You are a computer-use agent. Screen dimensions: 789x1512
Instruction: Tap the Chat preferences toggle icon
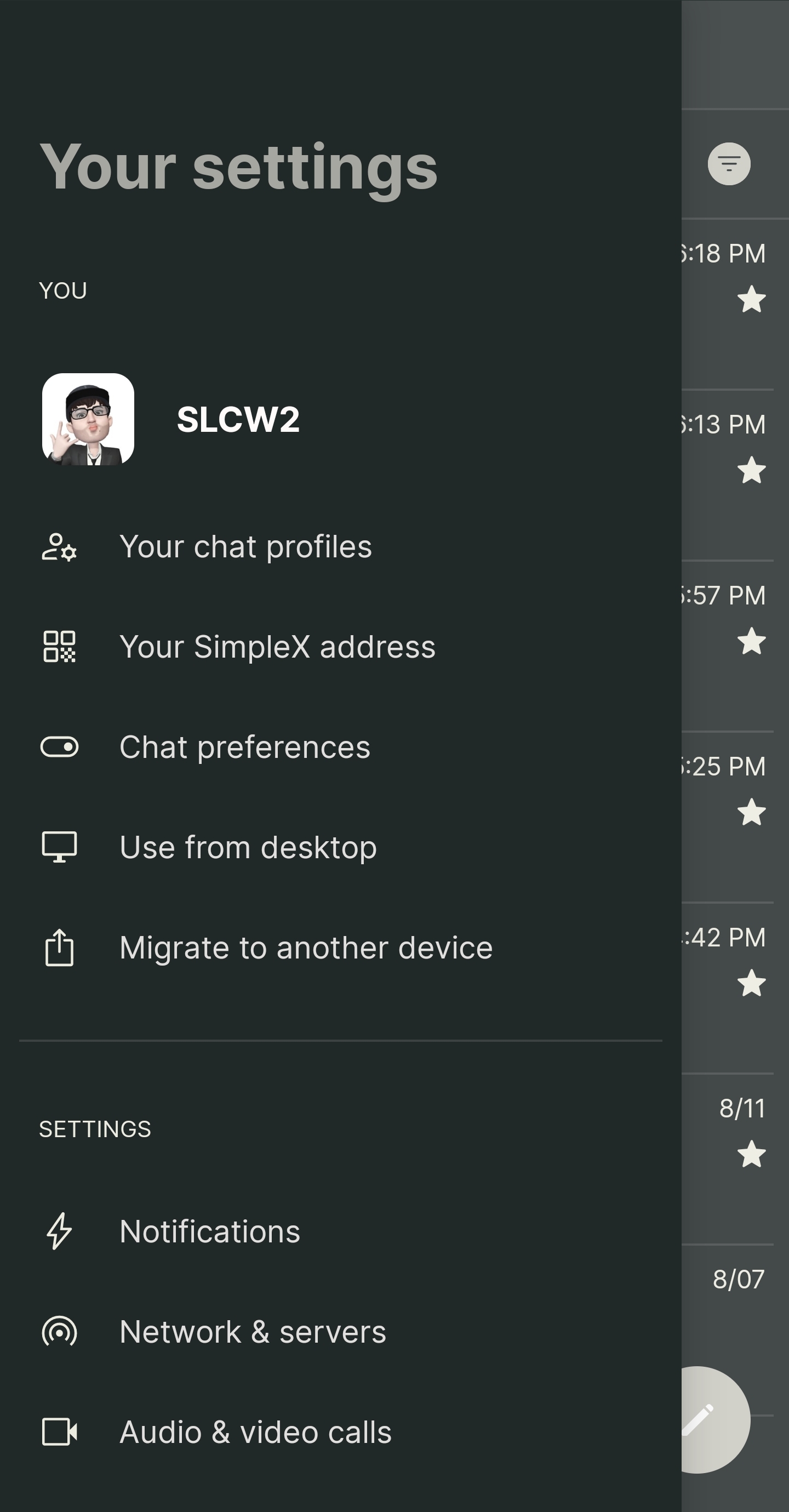pos(59,747)
